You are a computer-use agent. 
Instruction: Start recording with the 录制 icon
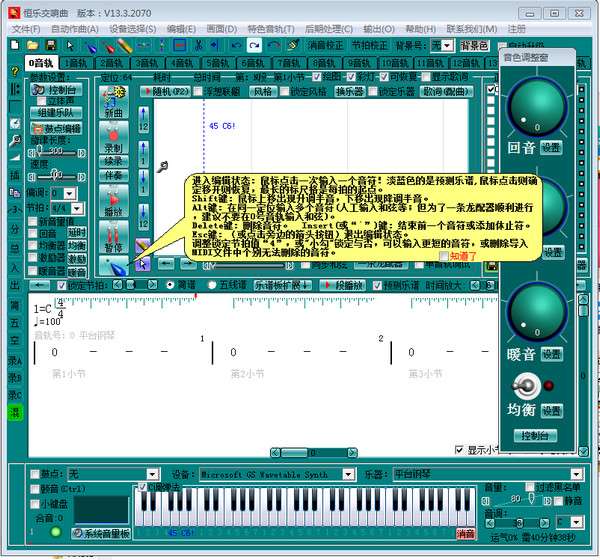(x=114, y=138)
